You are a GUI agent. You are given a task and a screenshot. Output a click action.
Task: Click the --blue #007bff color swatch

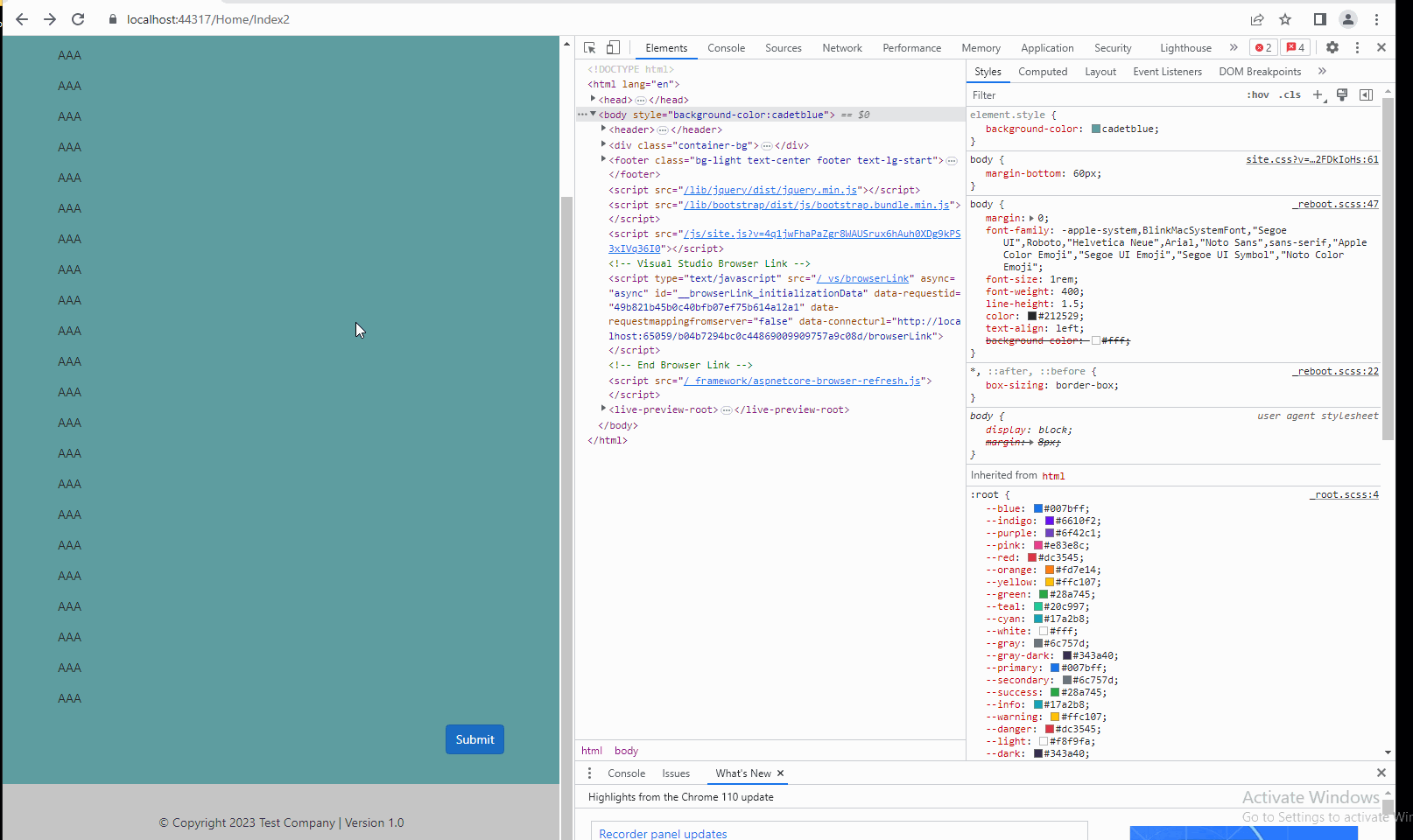coord(1038,508)
